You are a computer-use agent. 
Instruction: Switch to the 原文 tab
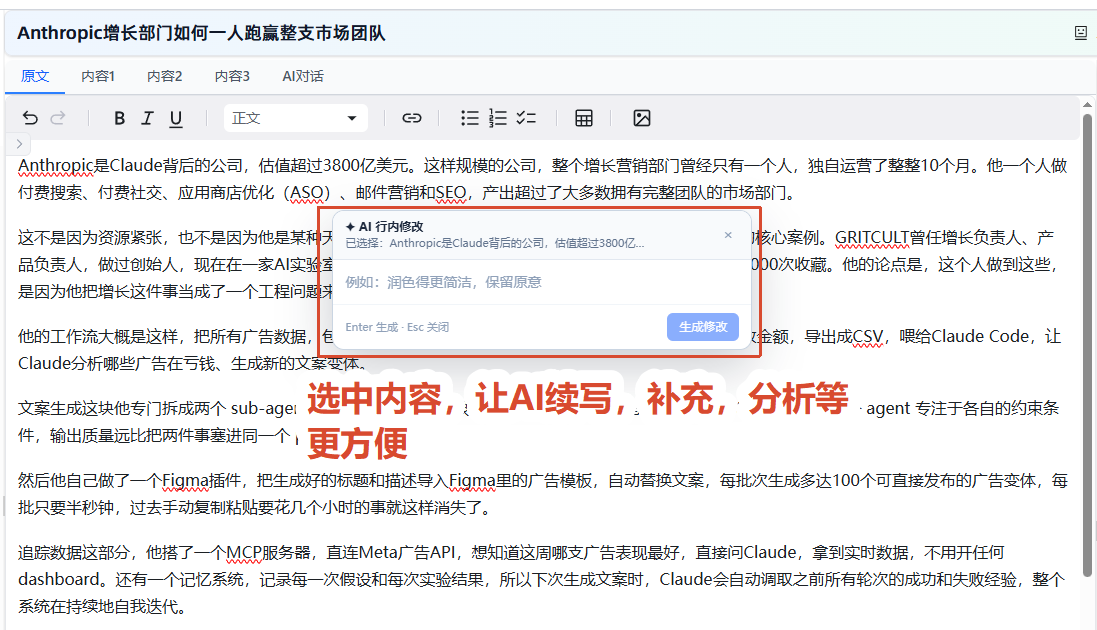35,76
